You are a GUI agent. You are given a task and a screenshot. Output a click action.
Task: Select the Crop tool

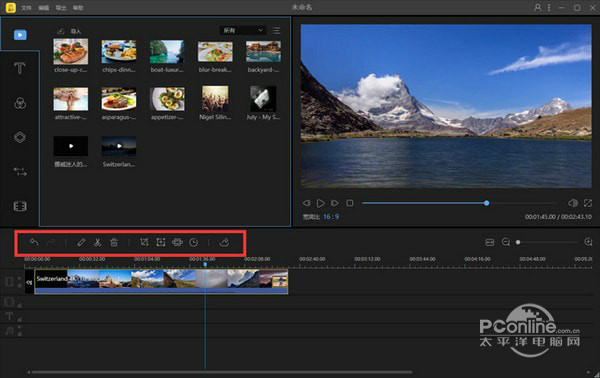[144, 242]
